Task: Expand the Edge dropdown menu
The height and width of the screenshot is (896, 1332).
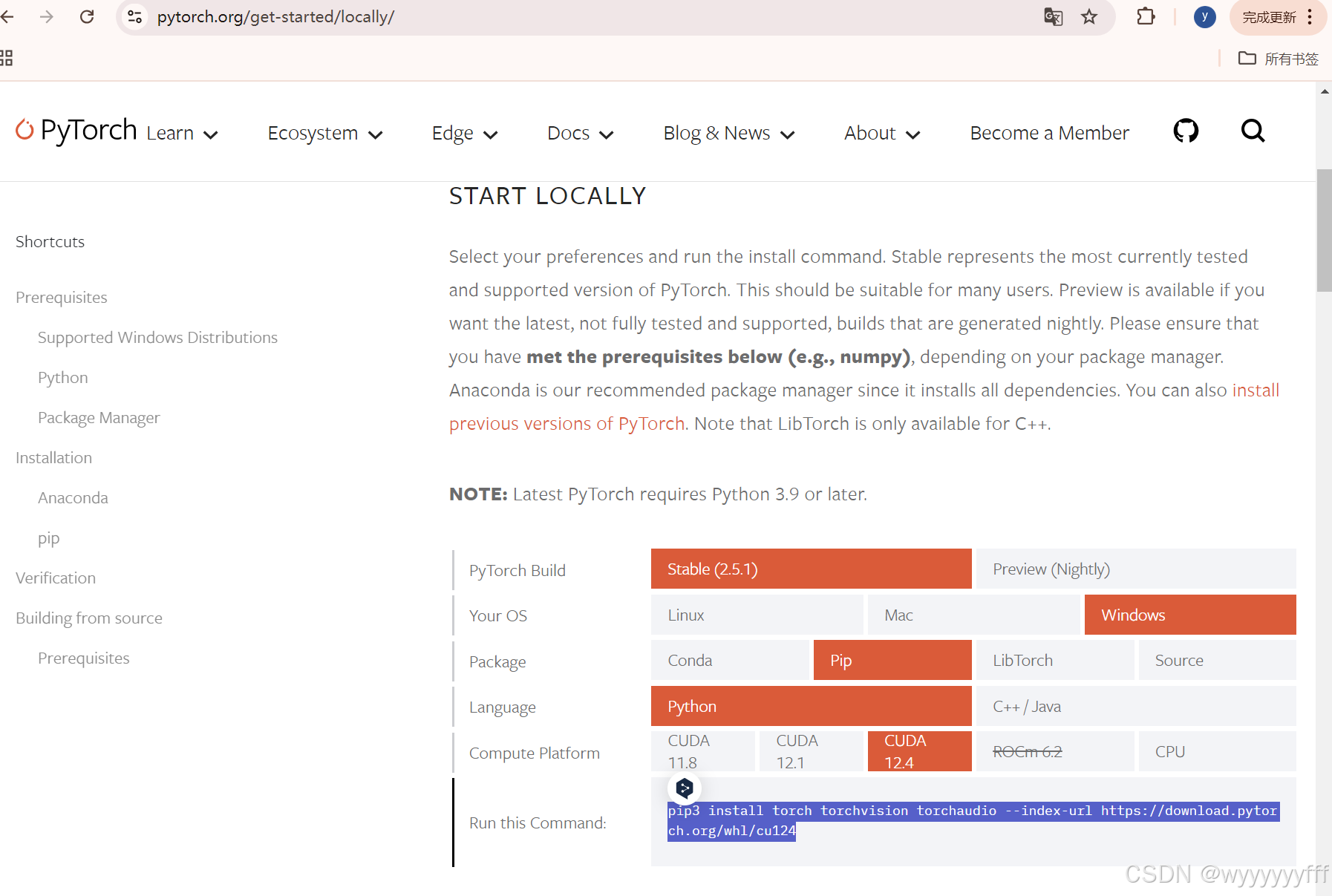Action: coord(465,134)
